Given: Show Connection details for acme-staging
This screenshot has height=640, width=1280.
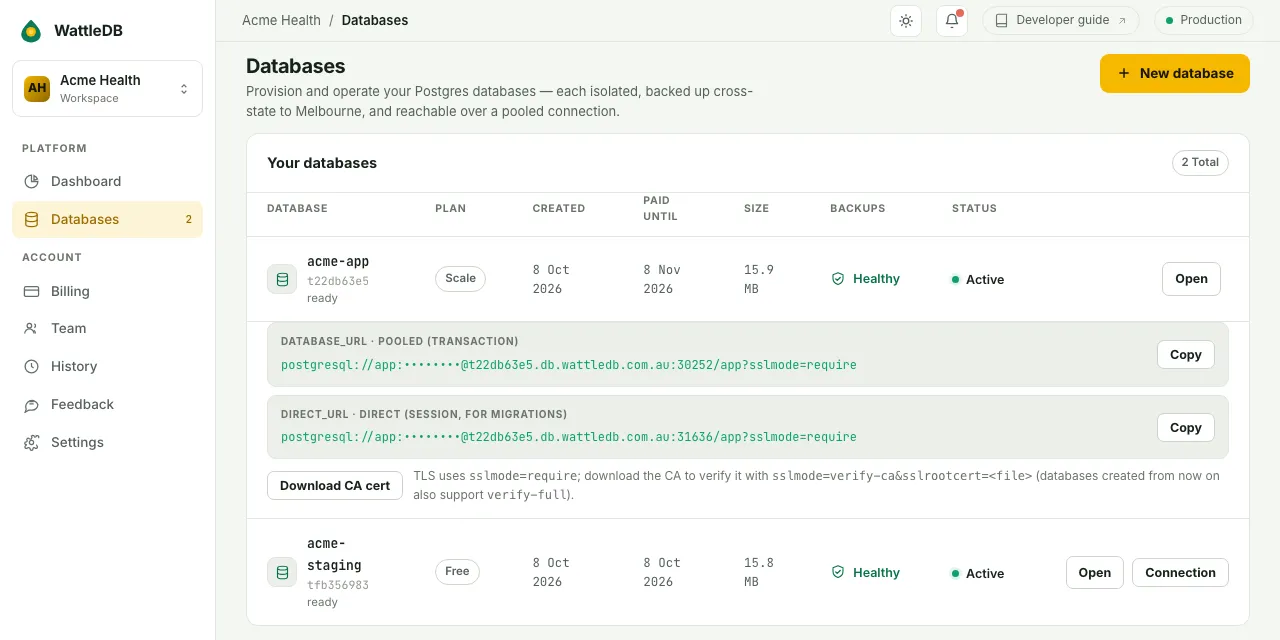Looking at the screenshot, I should tap(1180, 573).
